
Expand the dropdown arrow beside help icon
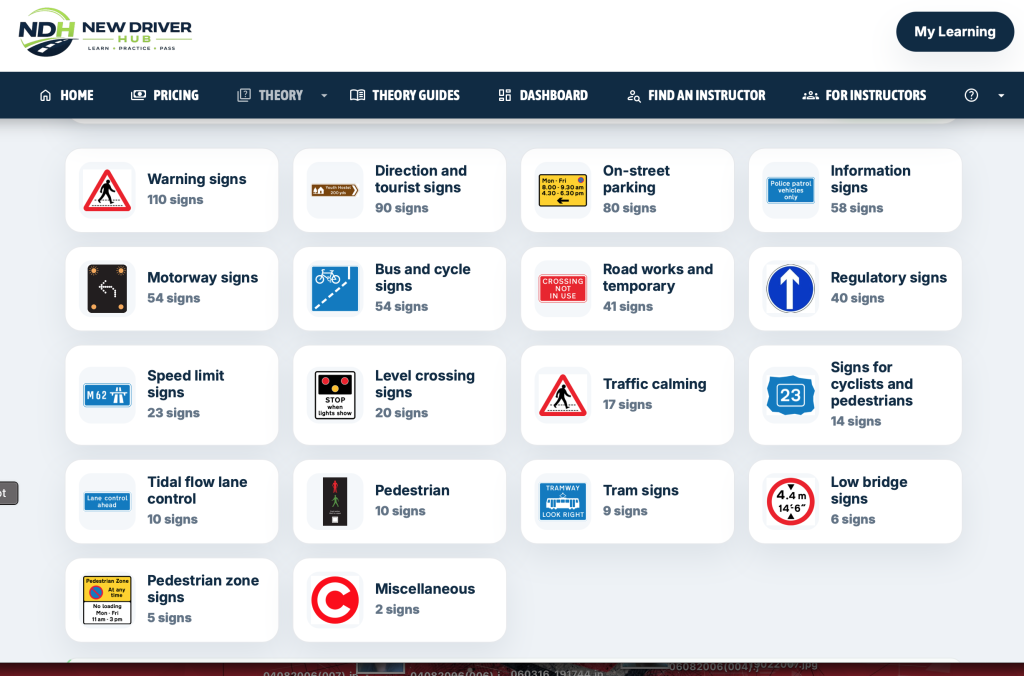[x=1001, y=95]
